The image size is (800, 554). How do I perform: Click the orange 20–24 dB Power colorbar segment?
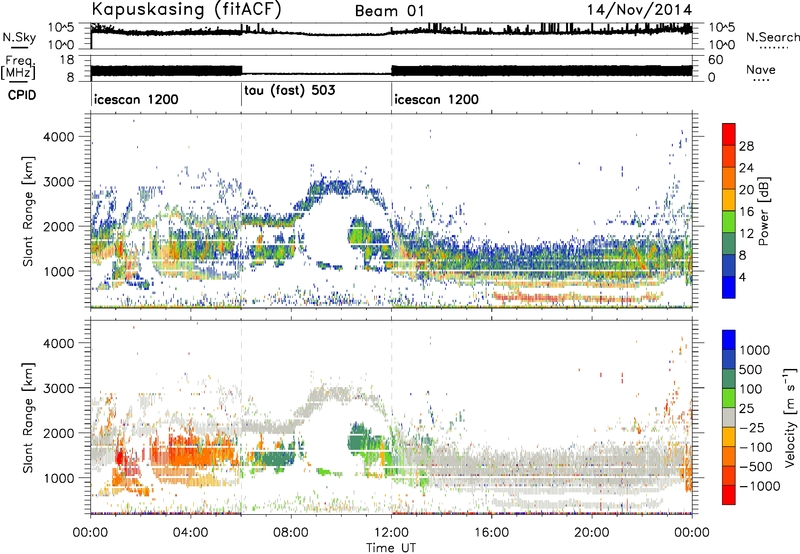(x=729, y=178)
